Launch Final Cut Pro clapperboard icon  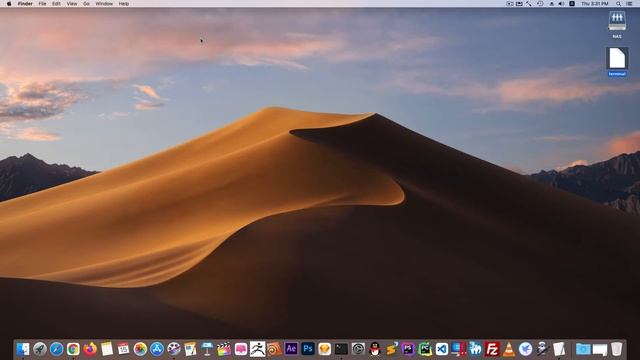224,349
